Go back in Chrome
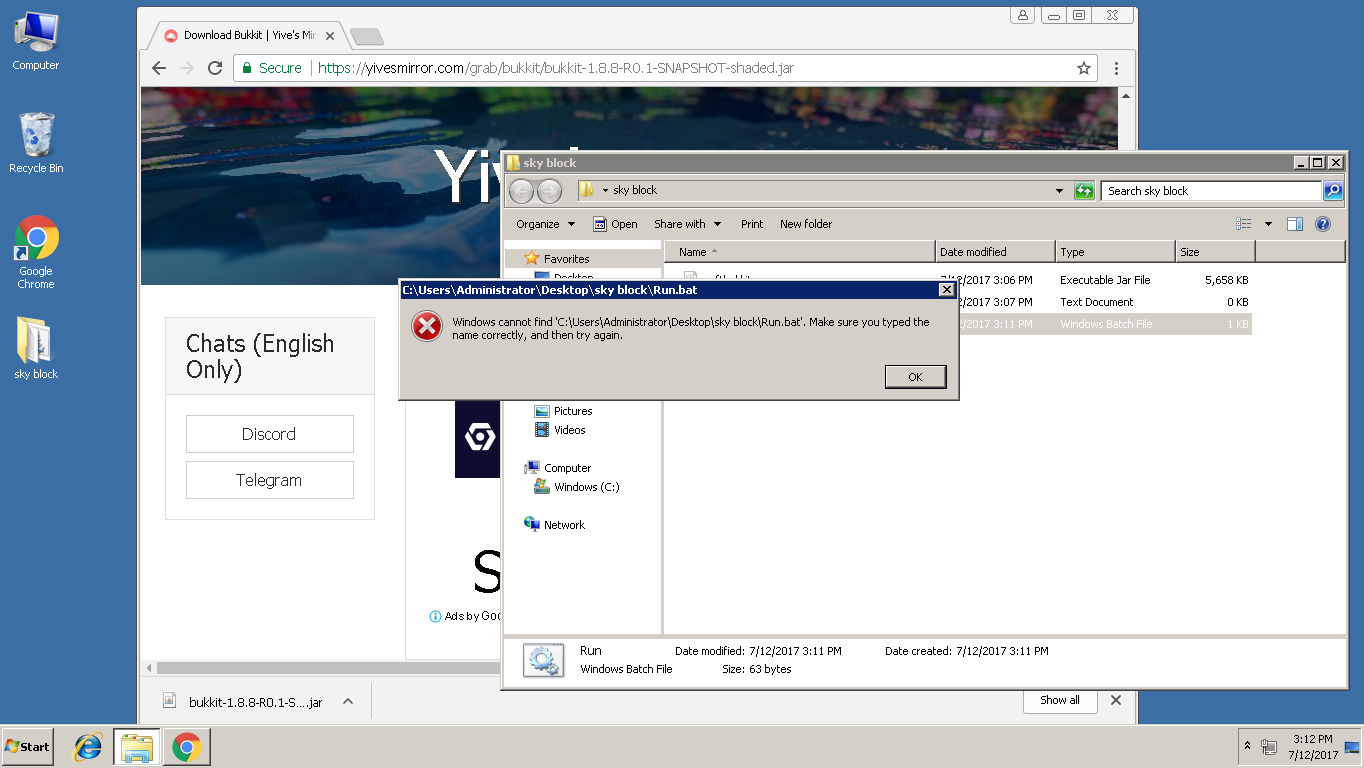The height and width of the screenshot is (768, 1364). (x=159, y=68)
